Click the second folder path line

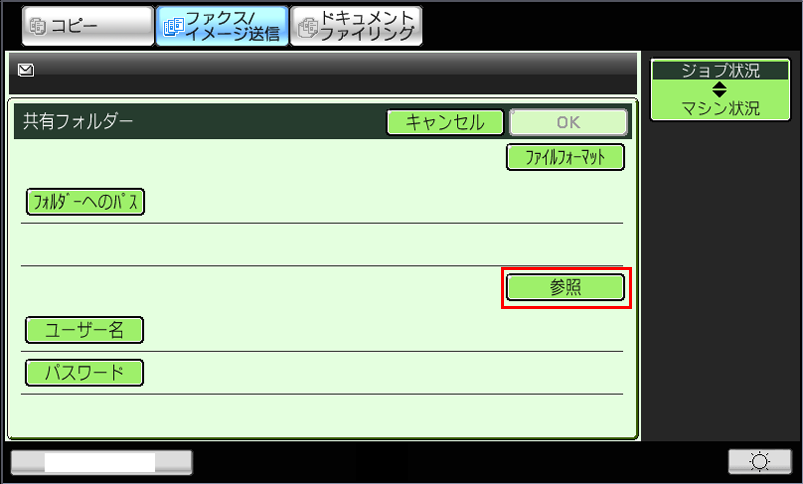[322, 245]
